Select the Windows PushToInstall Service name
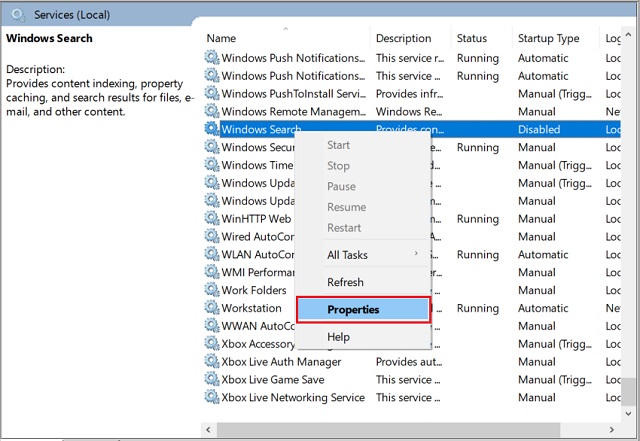 [x=293, y=94]
